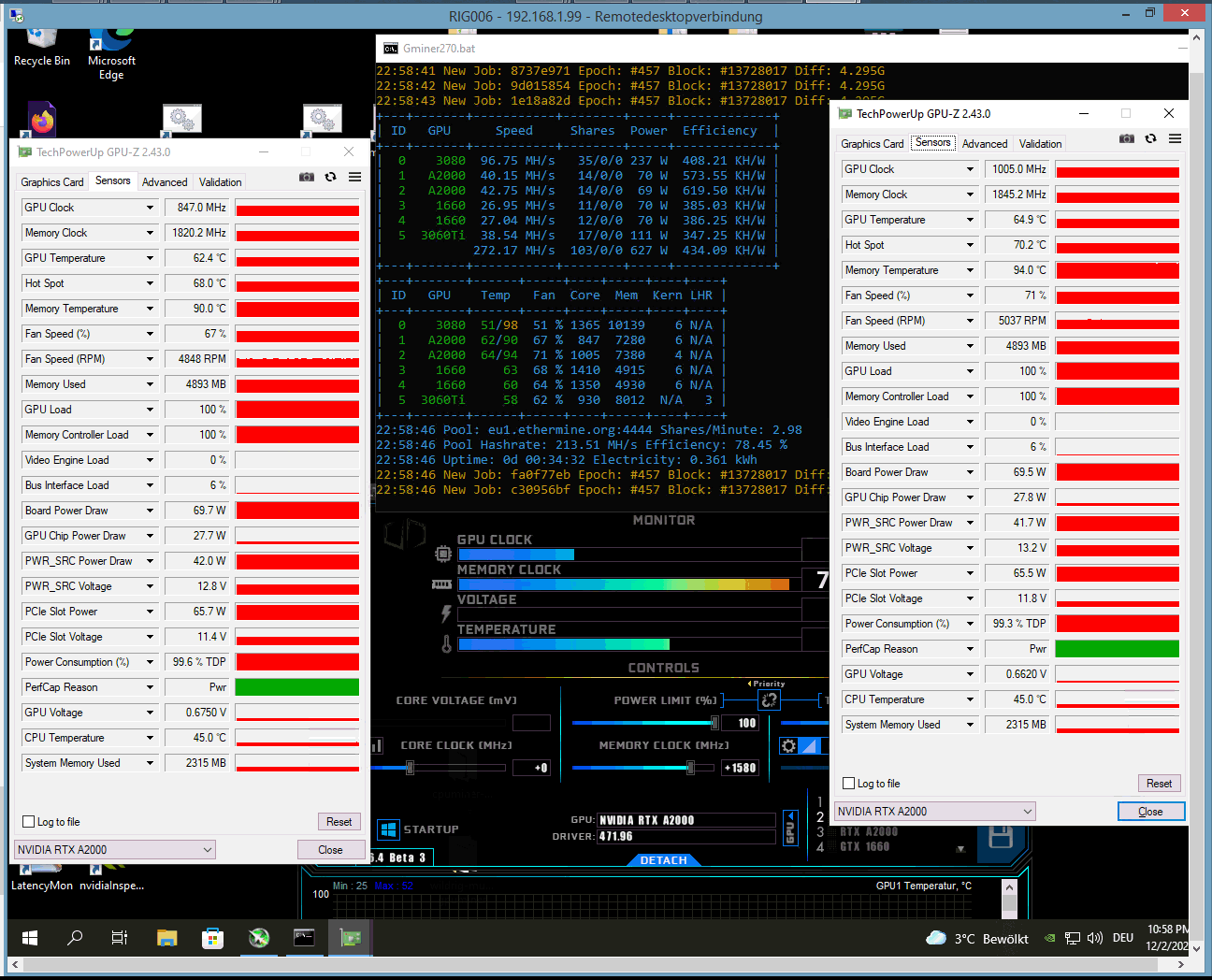Open LatencyMon desktop shortcut
The height and width of the screenshot is (980, 1212).
[42, 879]
